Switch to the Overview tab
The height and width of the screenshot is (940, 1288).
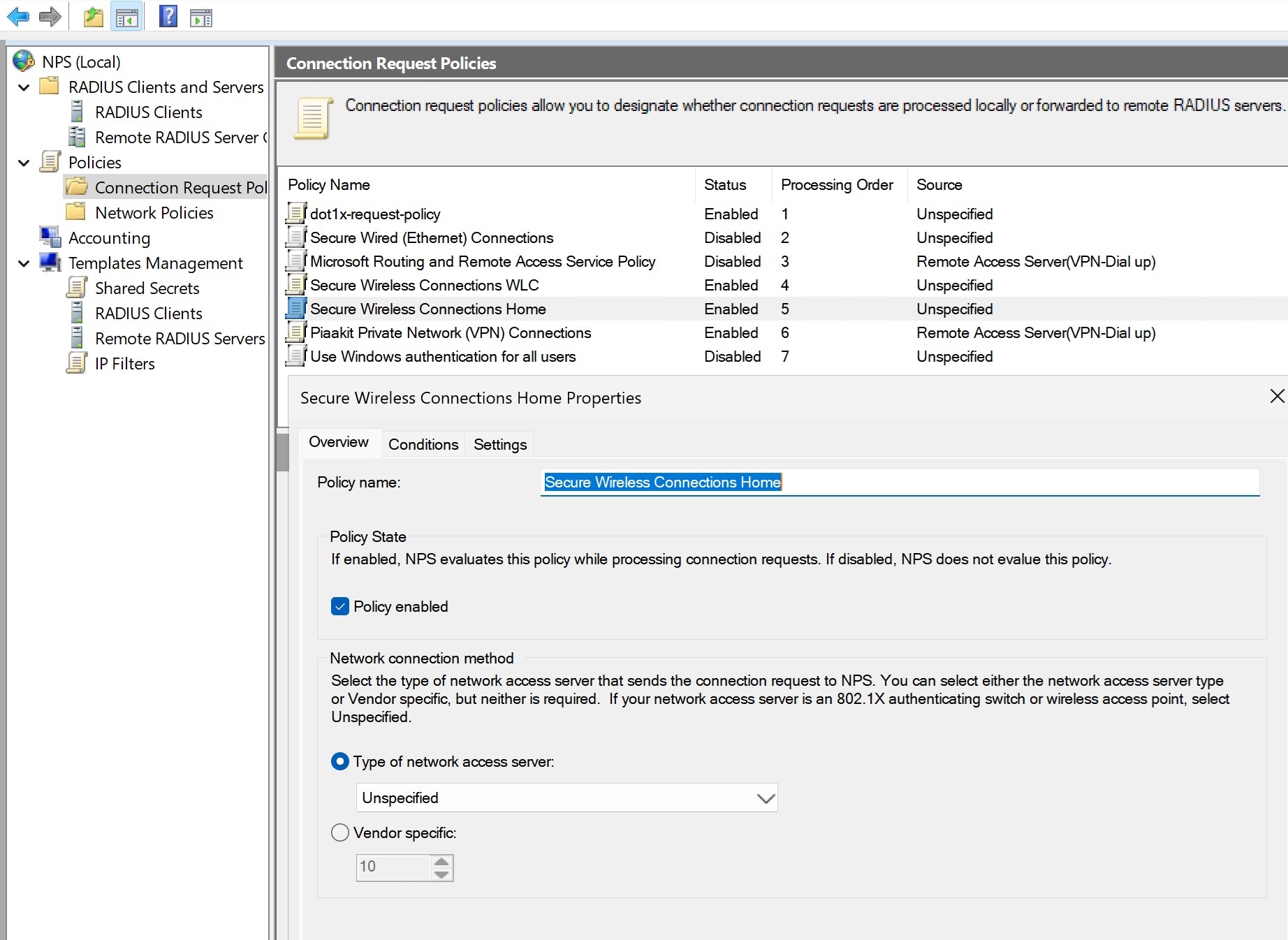click(339, 442)
